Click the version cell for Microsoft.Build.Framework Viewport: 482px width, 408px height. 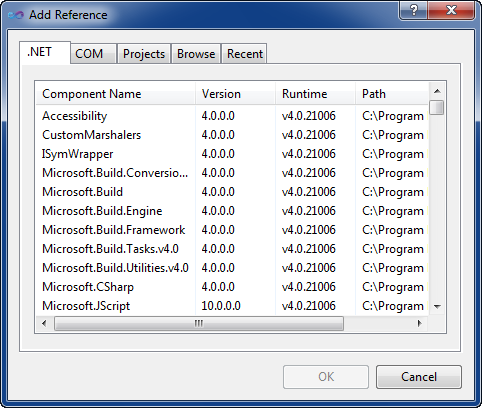click(x=218, y=230)
